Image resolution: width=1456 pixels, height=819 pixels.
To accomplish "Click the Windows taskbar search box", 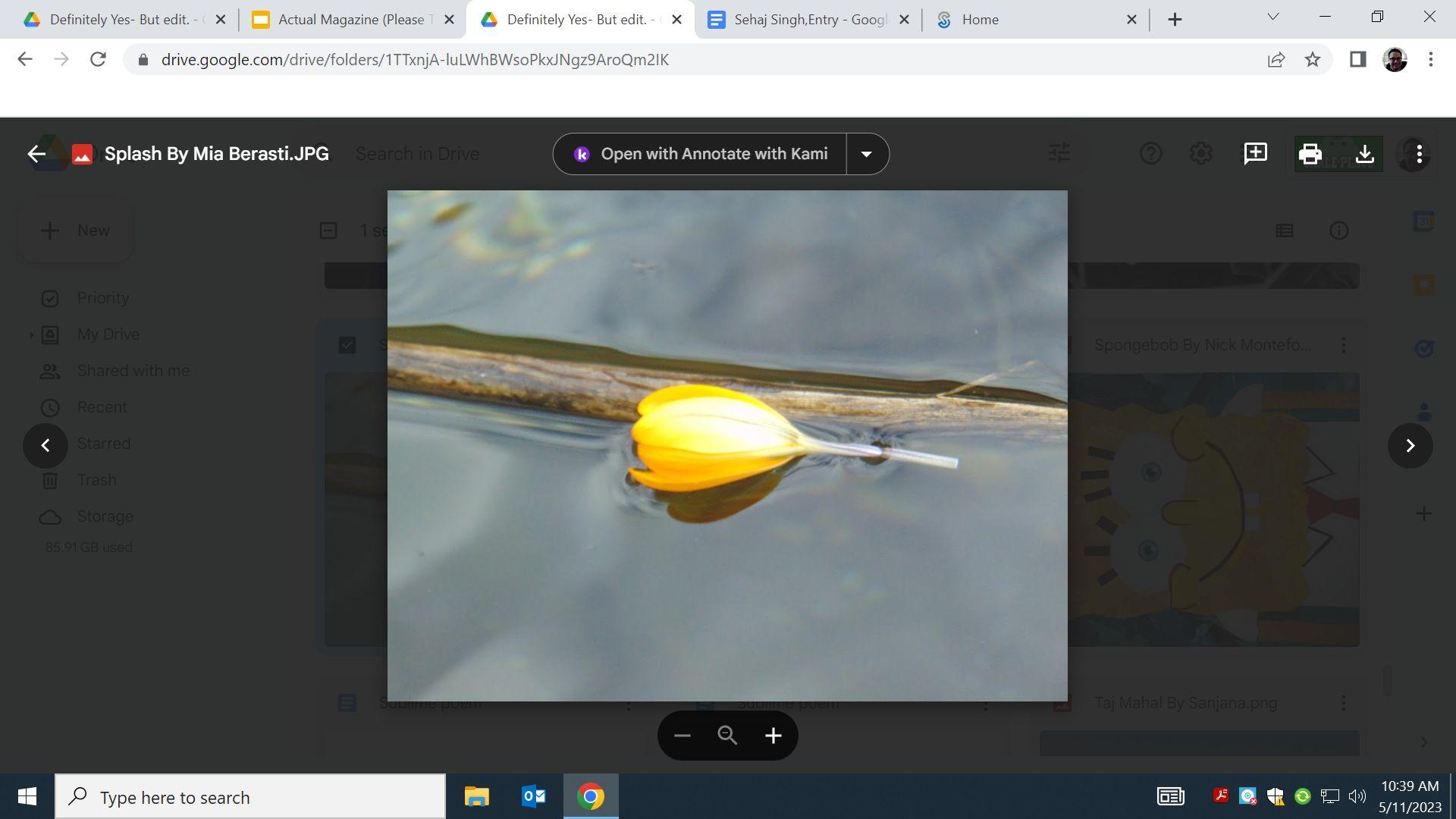I will (250, 797).
